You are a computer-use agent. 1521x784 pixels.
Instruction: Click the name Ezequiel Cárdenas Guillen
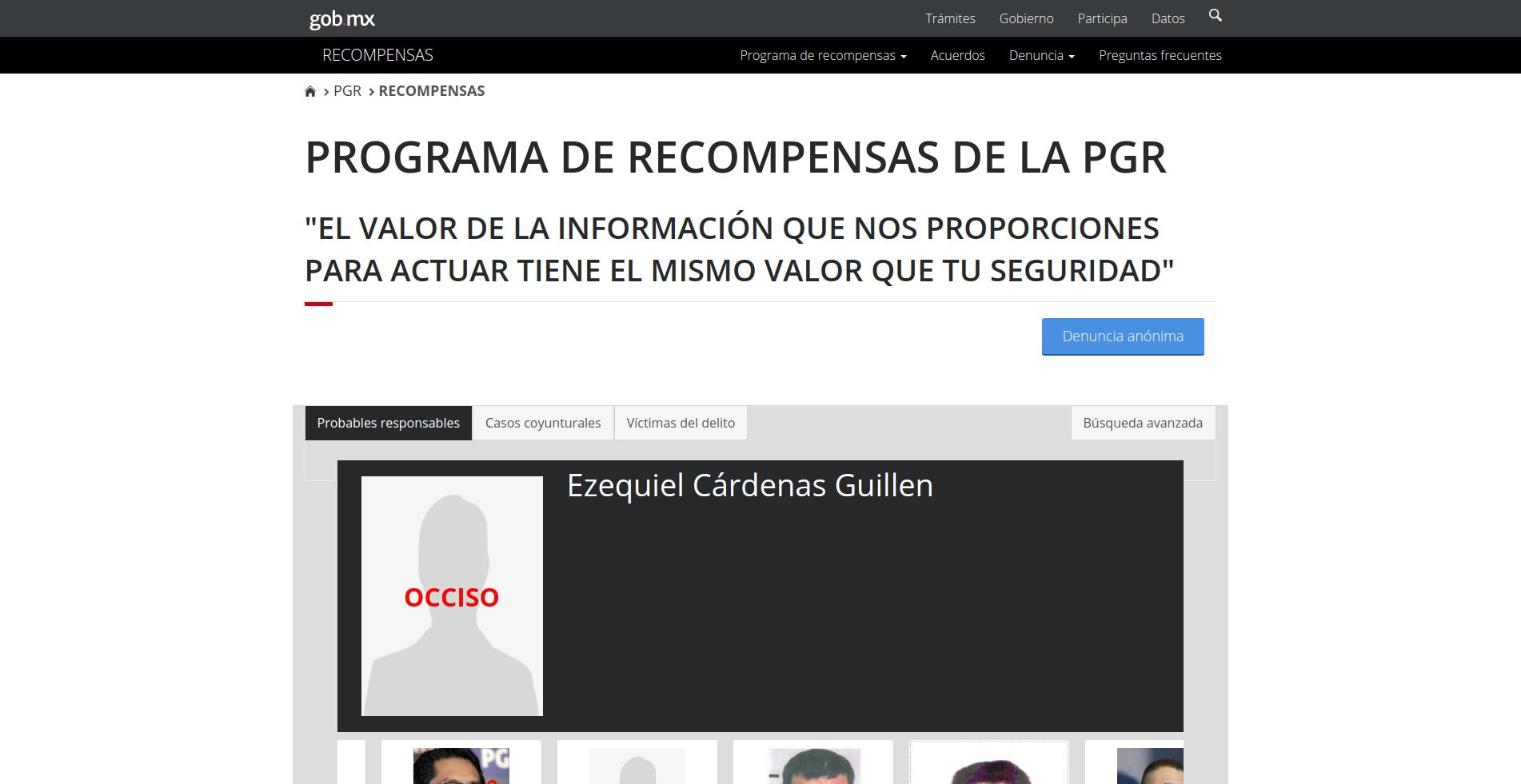pos(750,486)
